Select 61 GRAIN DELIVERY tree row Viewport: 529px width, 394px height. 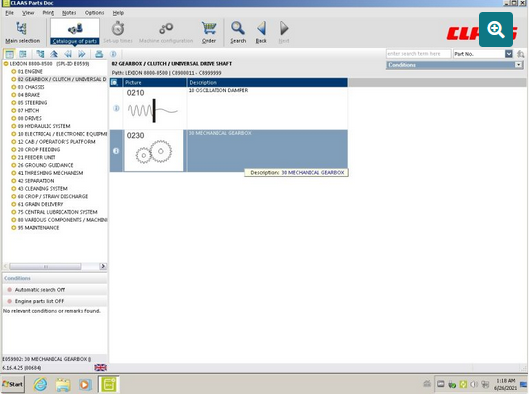click(x=40, y=204)
